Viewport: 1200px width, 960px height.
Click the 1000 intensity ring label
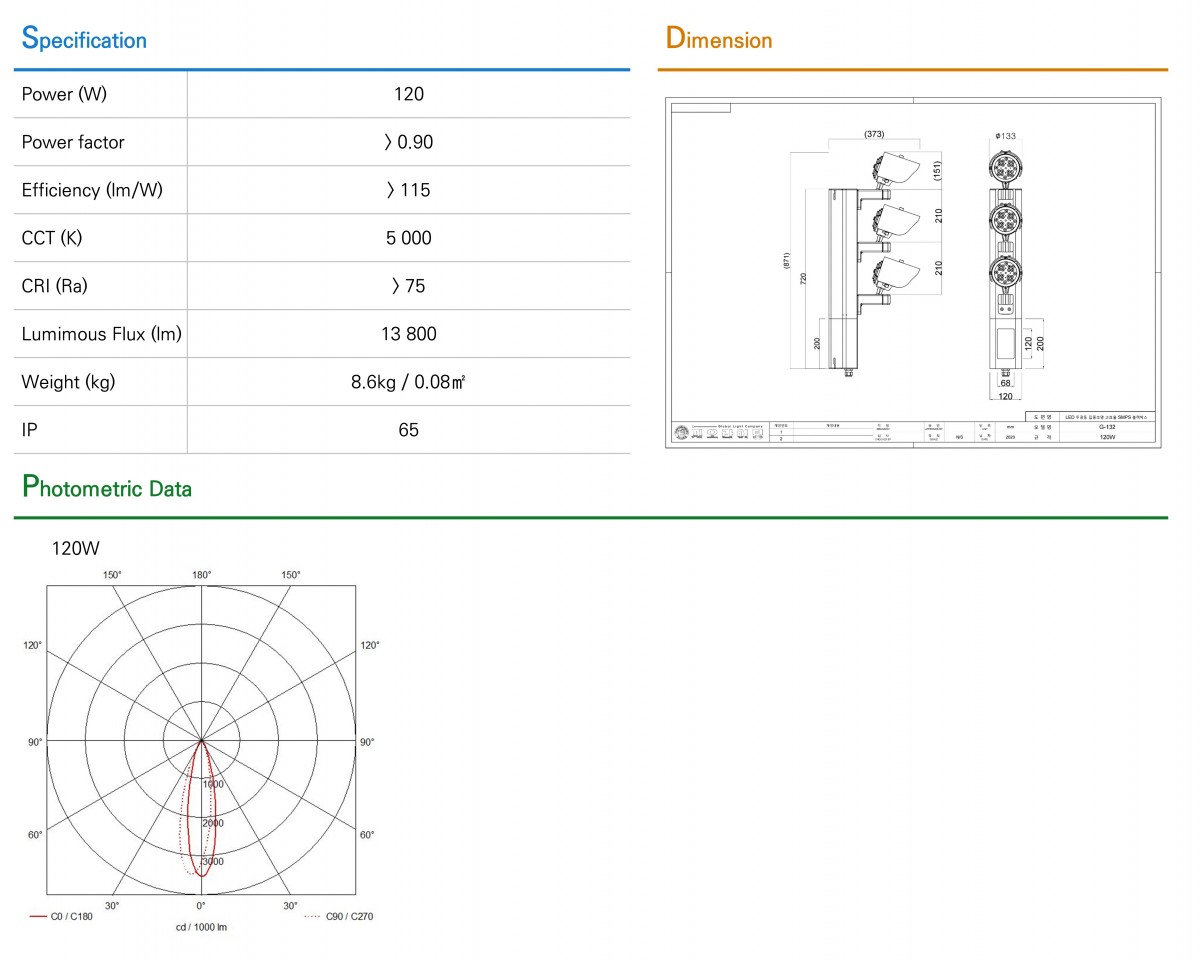coord(213,784)
